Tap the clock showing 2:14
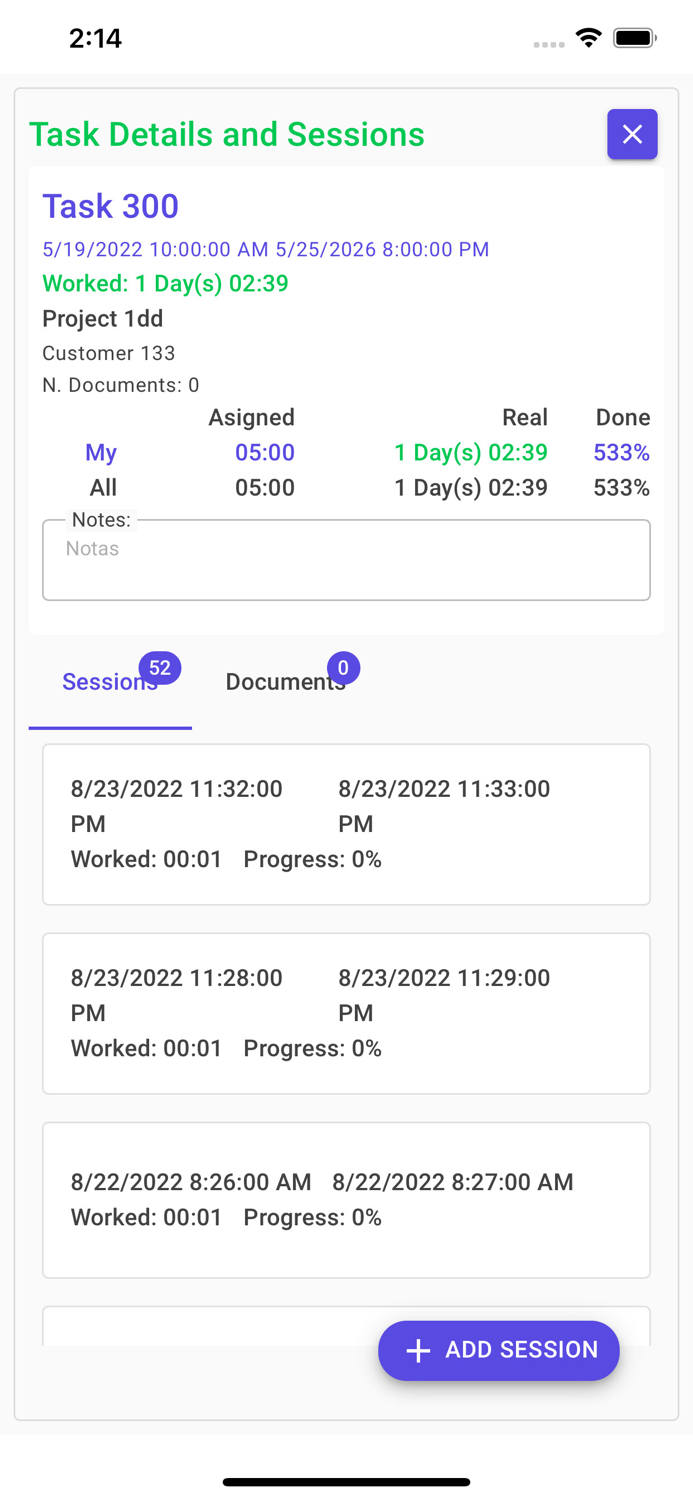 pos(96,37)
